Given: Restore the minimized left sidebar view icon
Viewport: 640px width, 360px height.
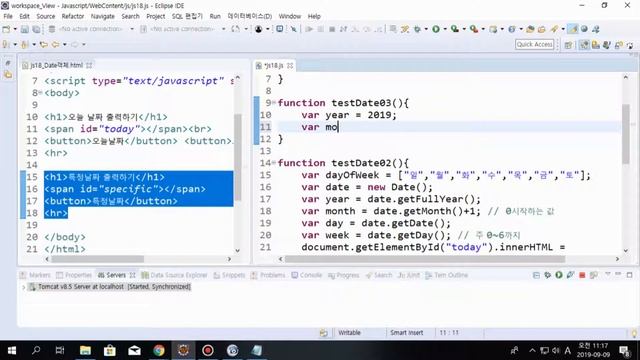Looking at the screenshot, I should (x=8, y=63).
